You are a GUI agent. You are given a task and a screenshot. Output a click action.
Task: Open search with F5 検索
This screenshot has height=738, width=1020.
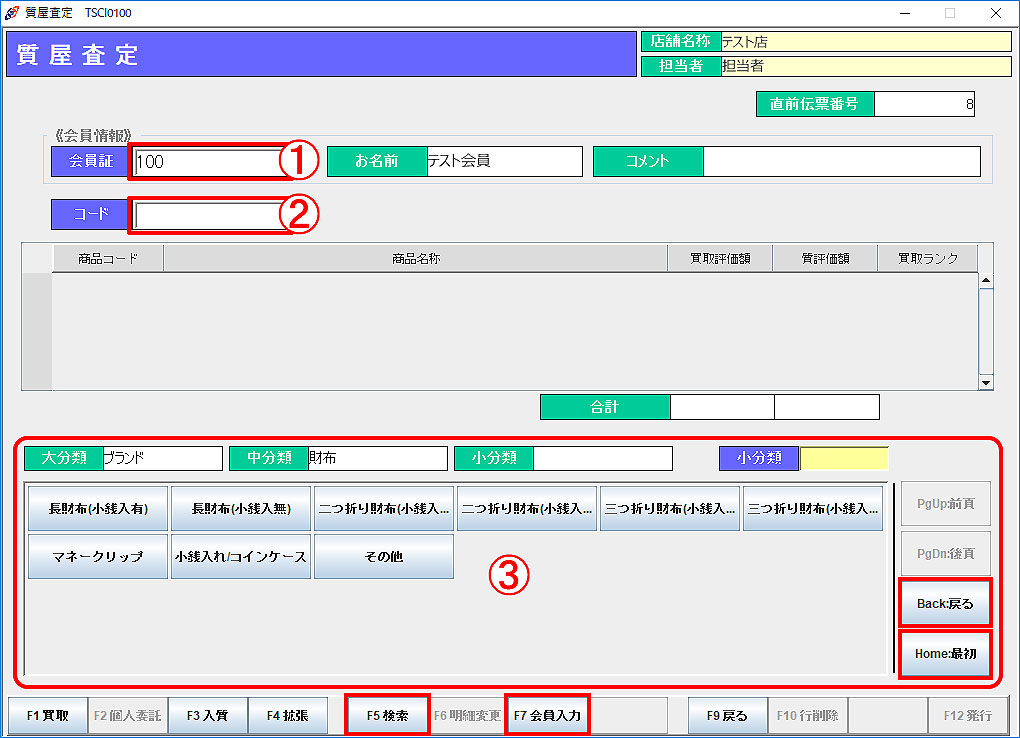click(x=387, y=716)
